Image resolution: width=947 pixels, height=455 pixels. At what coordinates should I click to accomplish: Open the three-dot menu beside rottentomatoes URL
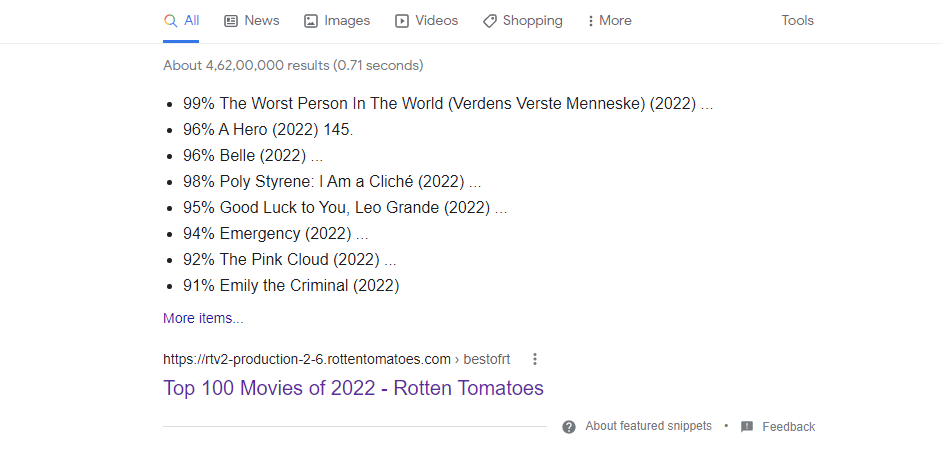(x=534, y=360)
